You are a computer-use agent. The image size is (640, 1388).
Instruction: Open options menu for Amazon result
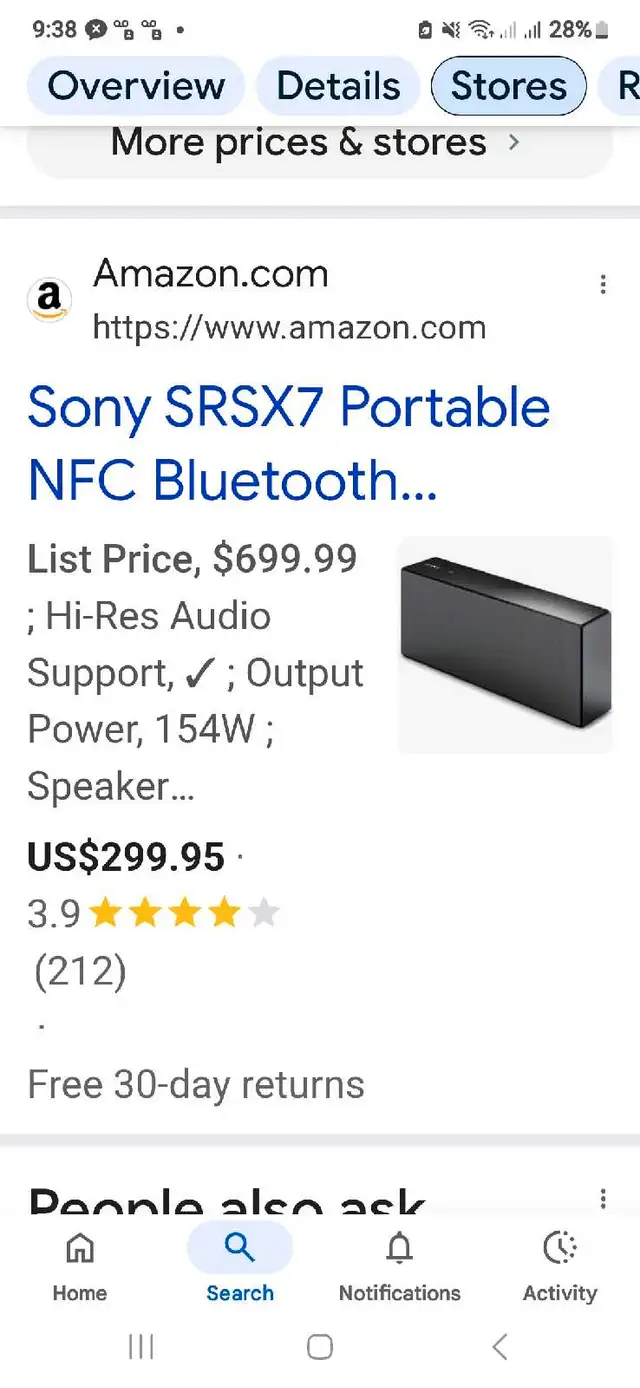603,285
